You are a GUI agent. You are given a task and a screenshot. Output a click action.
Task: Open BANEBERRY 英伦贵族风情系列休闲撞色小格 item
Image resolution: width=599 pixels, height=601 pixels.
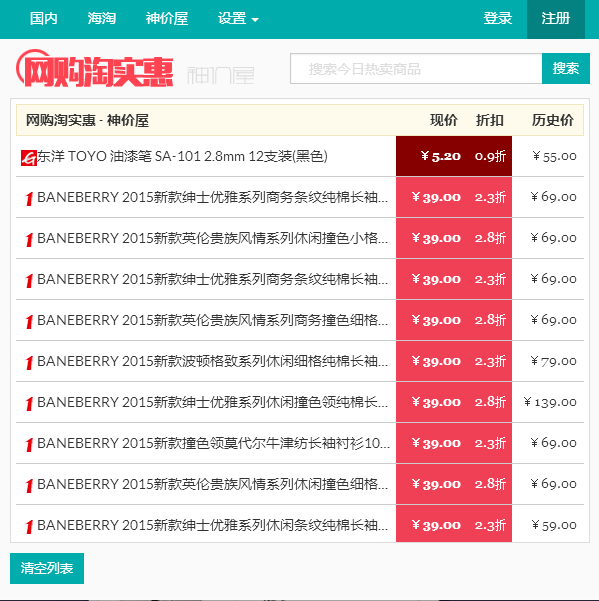(213, 238)
